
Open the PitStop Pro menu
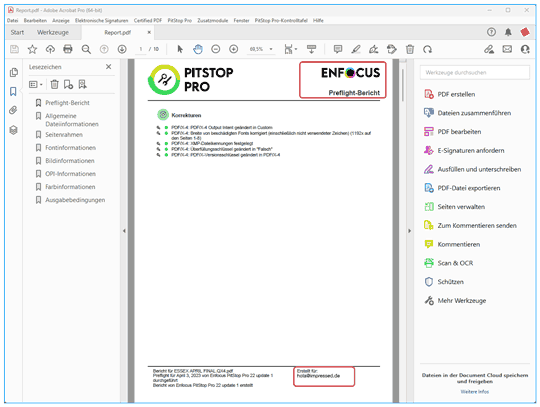click(x=179, y=20)
